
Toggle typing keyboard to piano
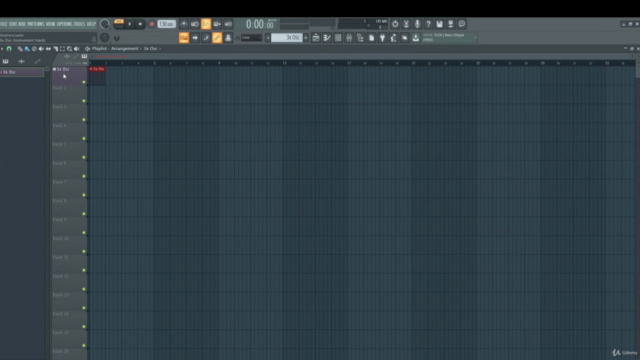(x=184, y=38)
